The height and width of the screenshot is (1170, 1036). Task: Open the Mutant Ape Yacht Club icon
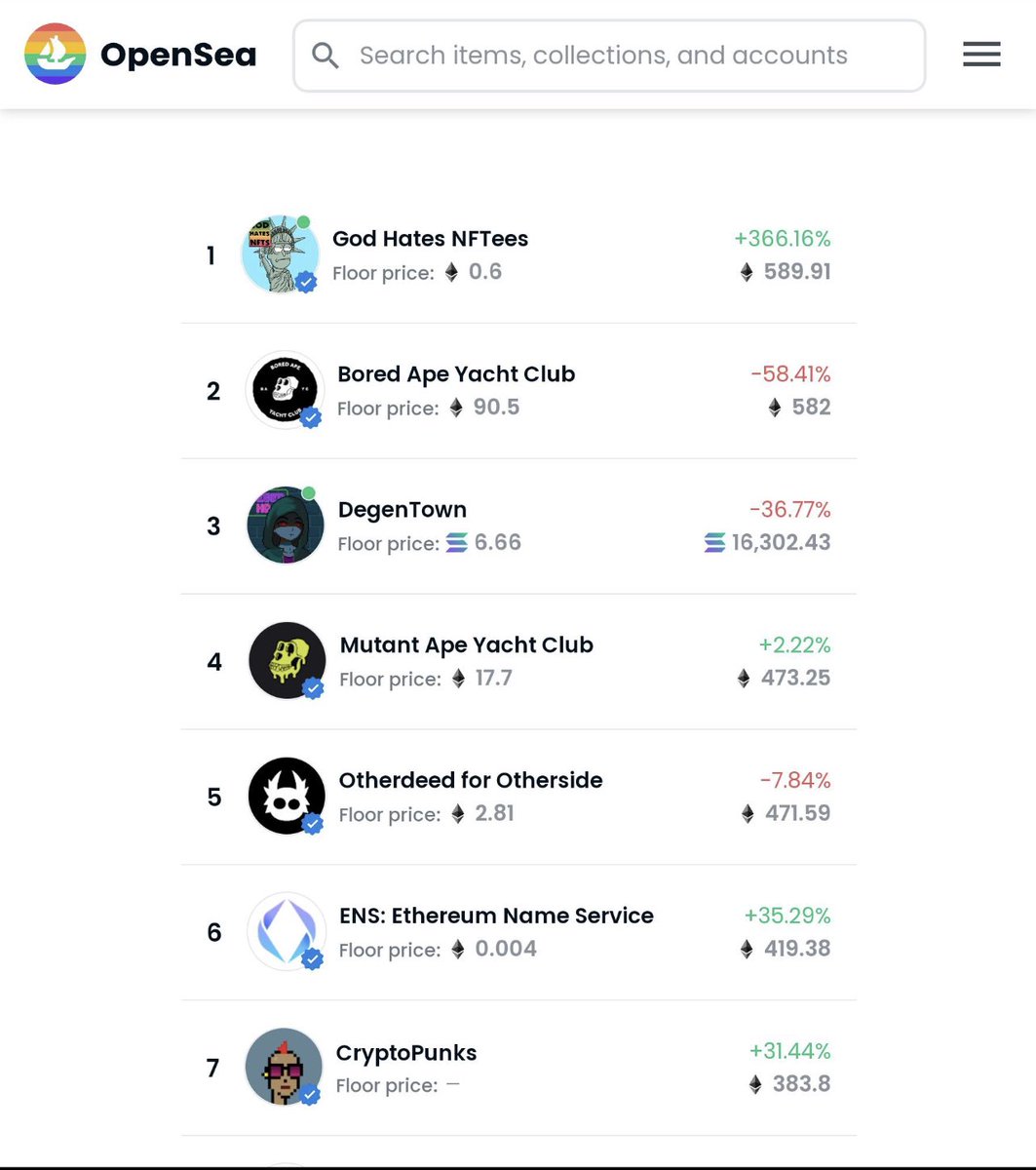(x=287, y=661)
